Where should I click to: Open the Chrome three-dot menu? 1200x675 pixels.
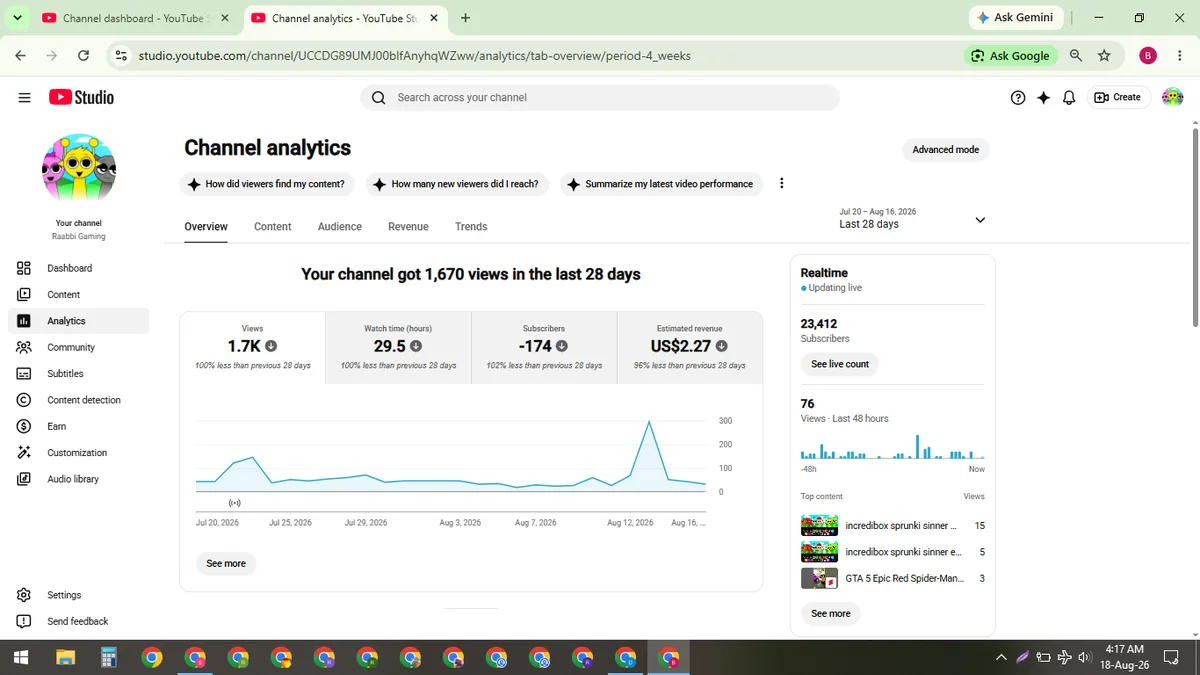click(1178, 56)
